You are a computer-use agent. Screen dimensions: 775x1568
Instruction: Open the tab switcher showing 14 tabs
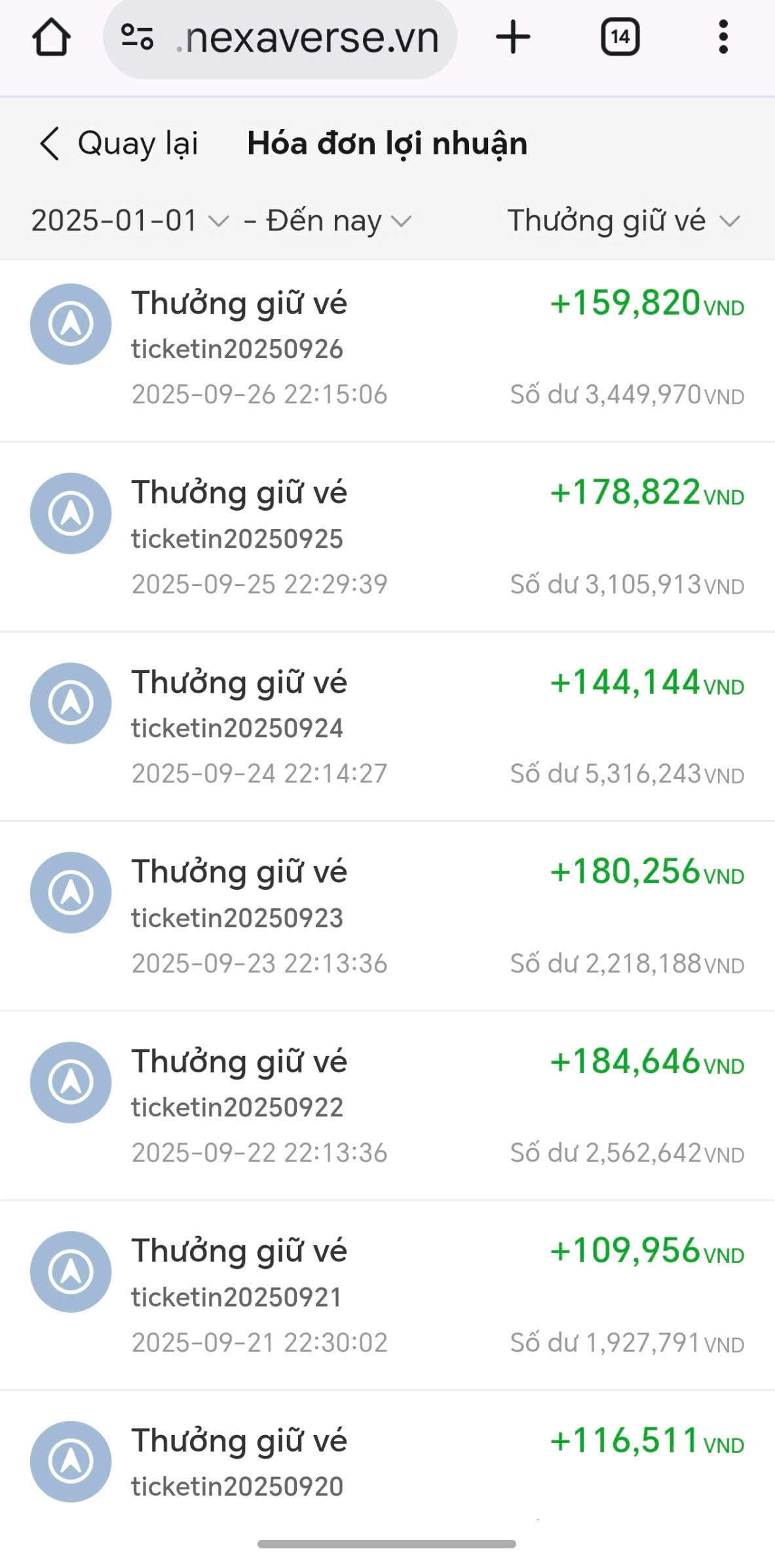[620, 37]
